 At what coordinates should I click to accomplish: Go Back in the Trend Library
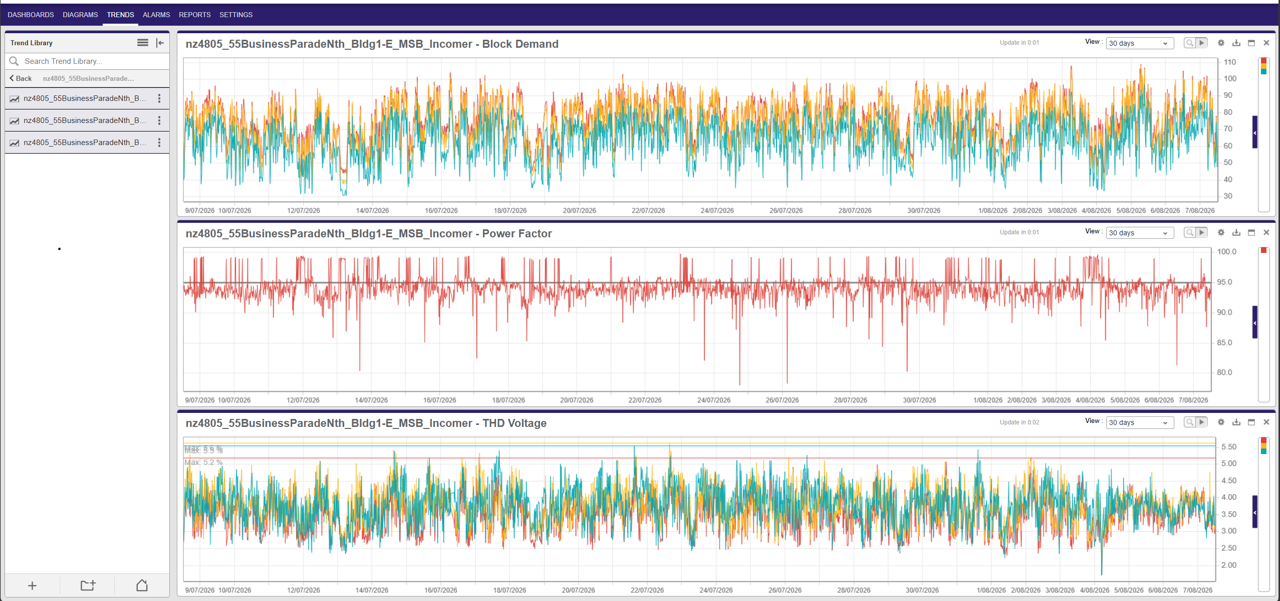[21, 78]
